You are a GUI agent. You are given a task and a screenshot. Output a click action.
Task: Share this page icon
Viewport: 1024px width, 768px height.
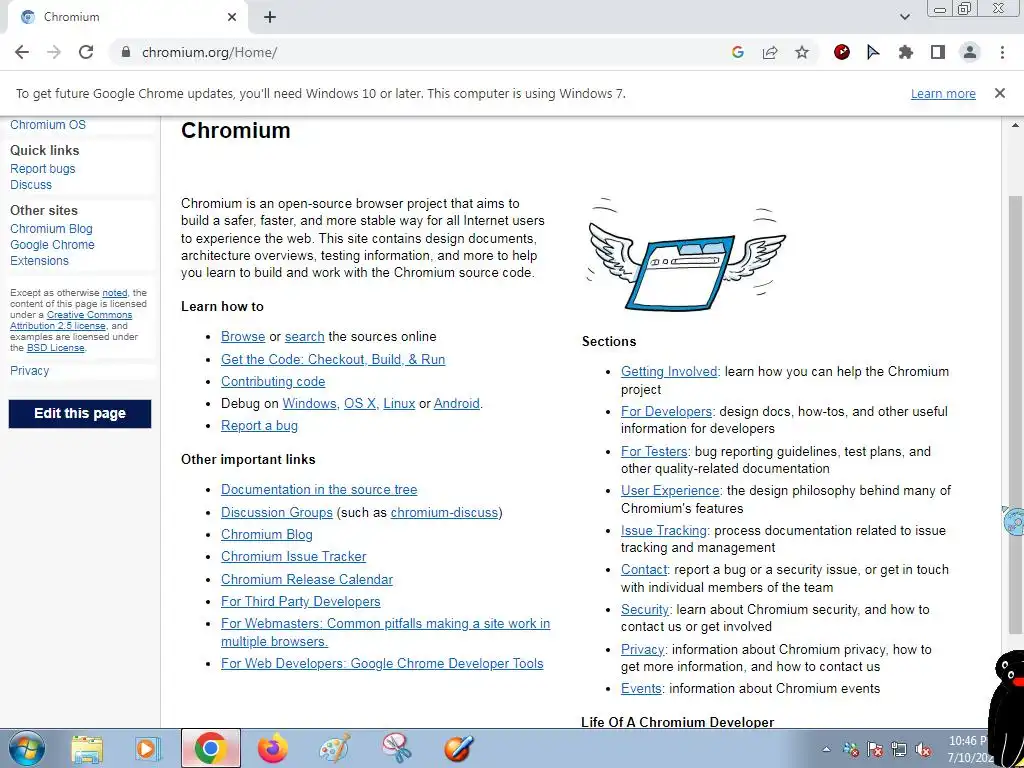[x=770, y=52]
